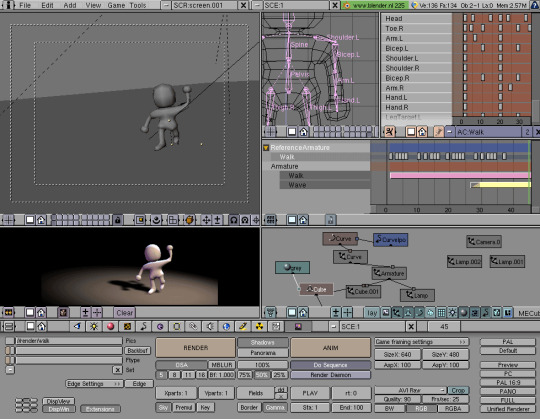Select the Wave action strip in NLA
Viewport: 540px width, 419px height.
coord(500,185)
